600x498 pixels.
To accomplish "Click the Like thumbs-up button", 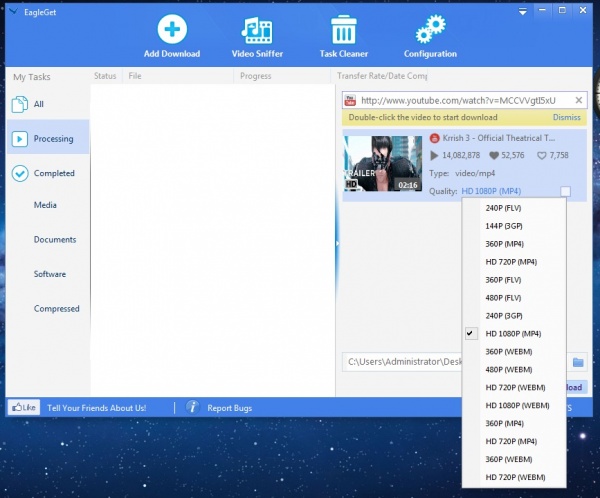I will (x=23, y=407).
